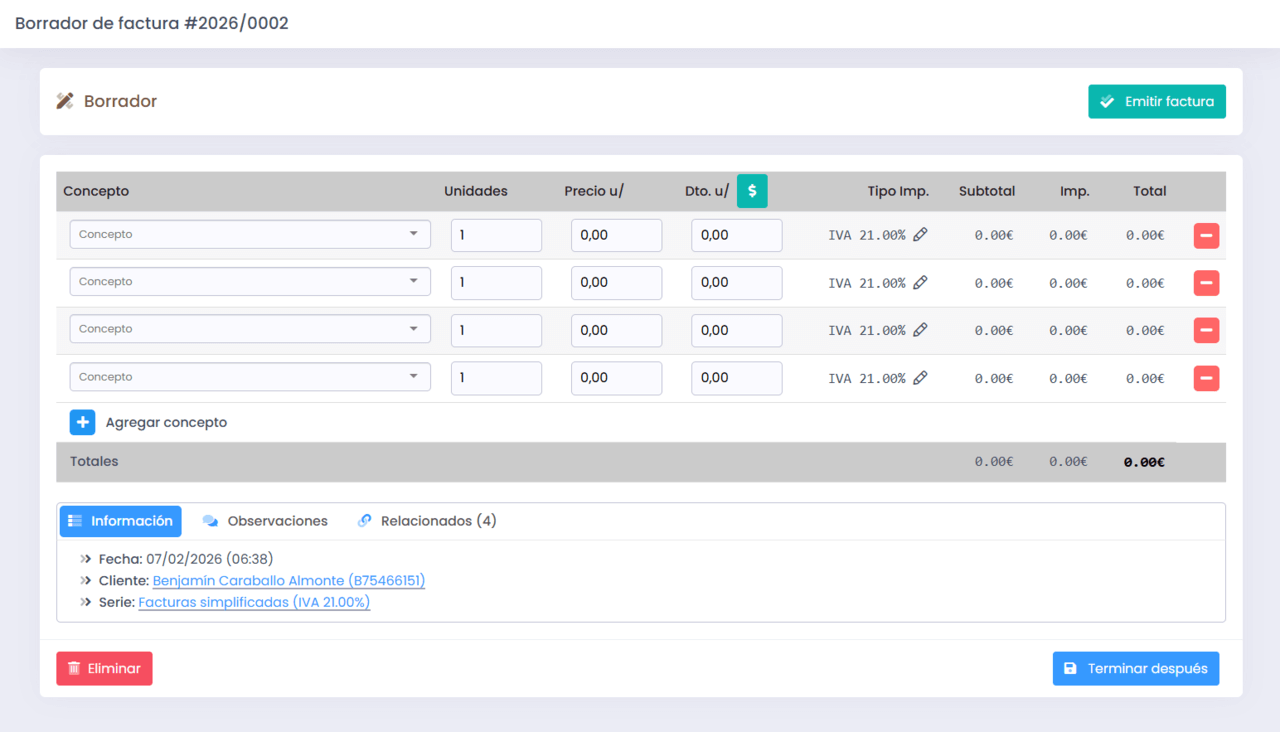Delete the third concept row using minus icon
This screenshot has height=732, width=1280.
1206,331
